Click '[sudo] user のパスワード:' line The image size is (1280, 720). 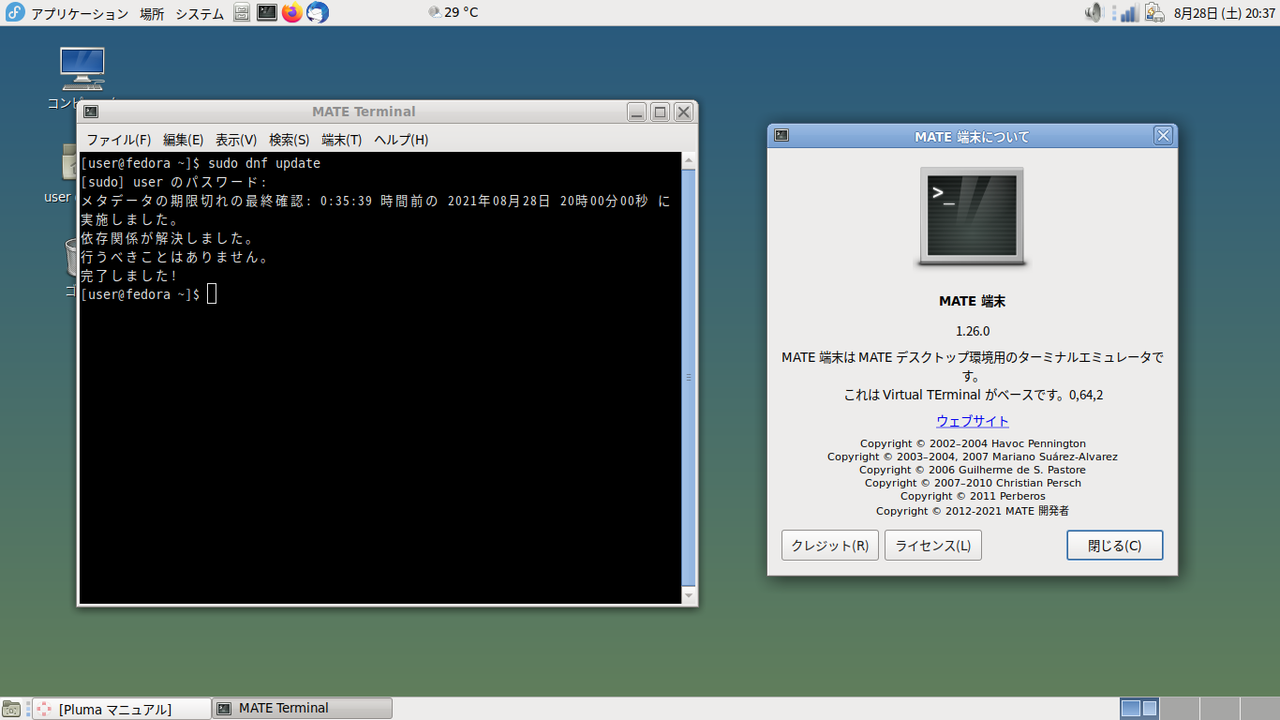pos(174,182)
